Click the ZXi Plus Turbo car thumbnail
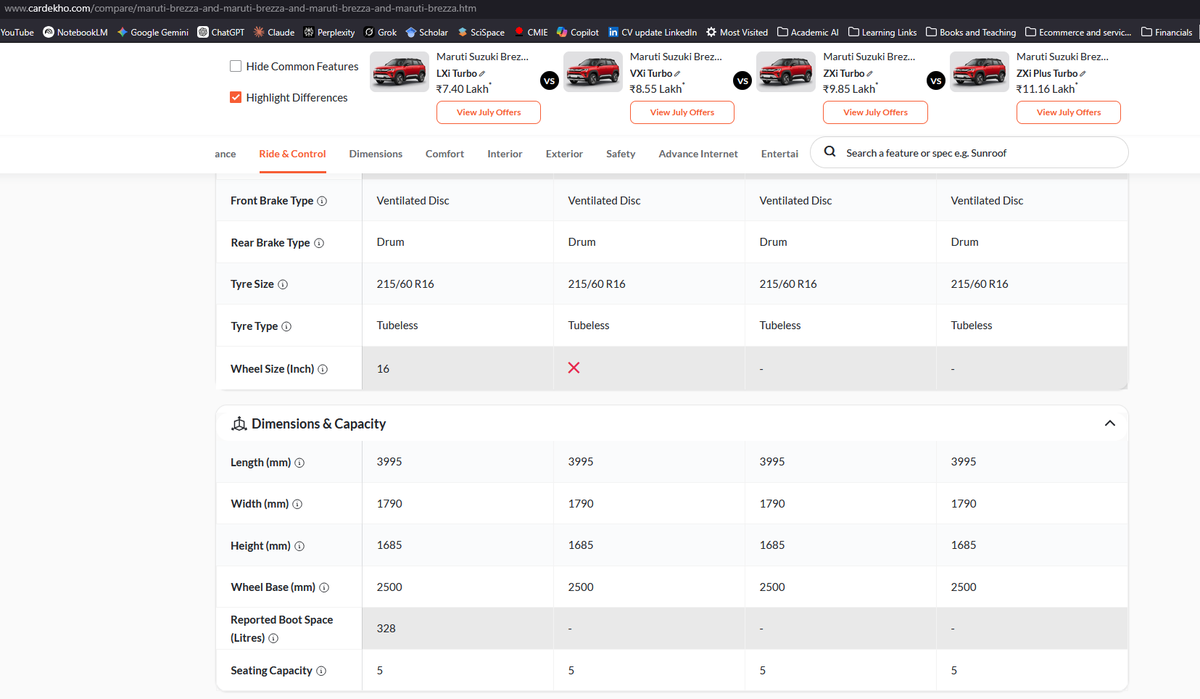Image resolution: width=1200 pixels, height=699 pixels. [x=980, y=73]
